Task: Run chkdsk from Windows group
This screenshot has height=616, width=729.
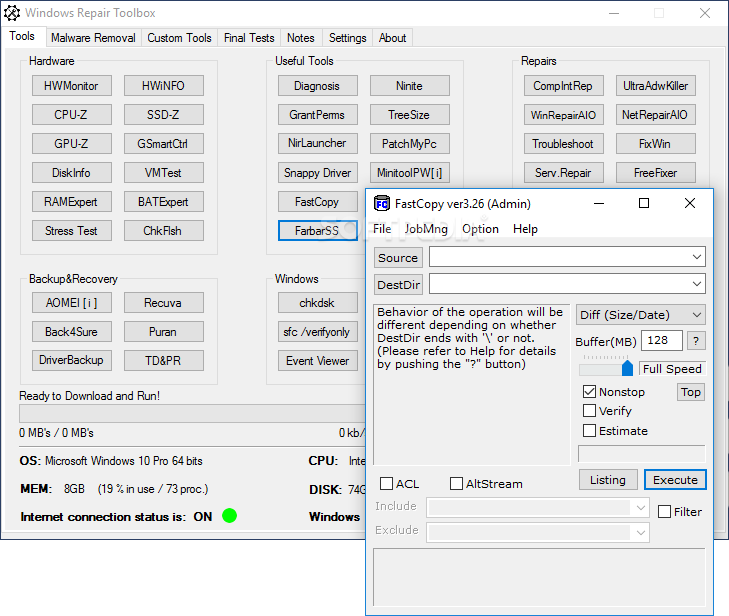Action: tap(318, 303)
